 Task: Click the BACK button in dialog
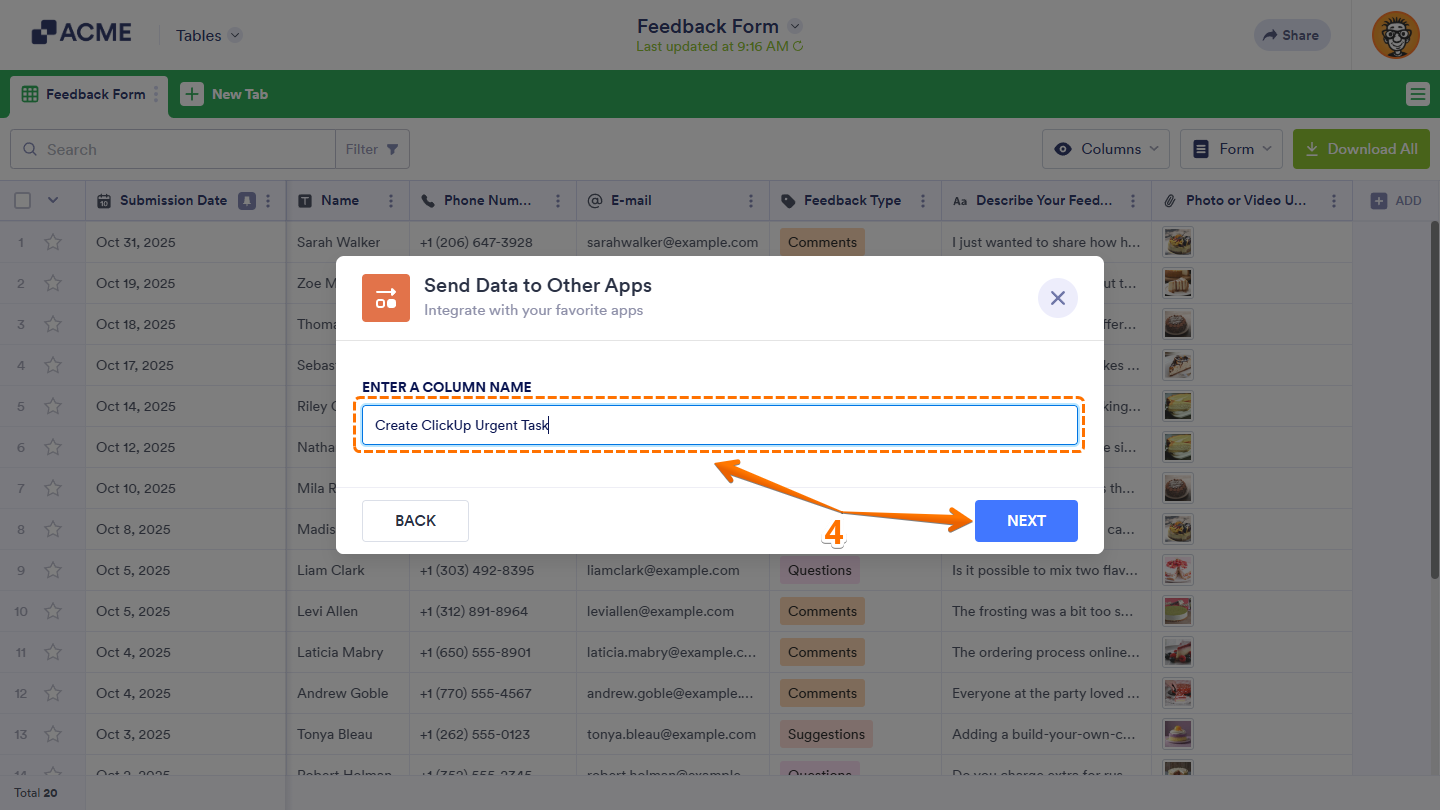pyautogui.click(x=415, y=521)
